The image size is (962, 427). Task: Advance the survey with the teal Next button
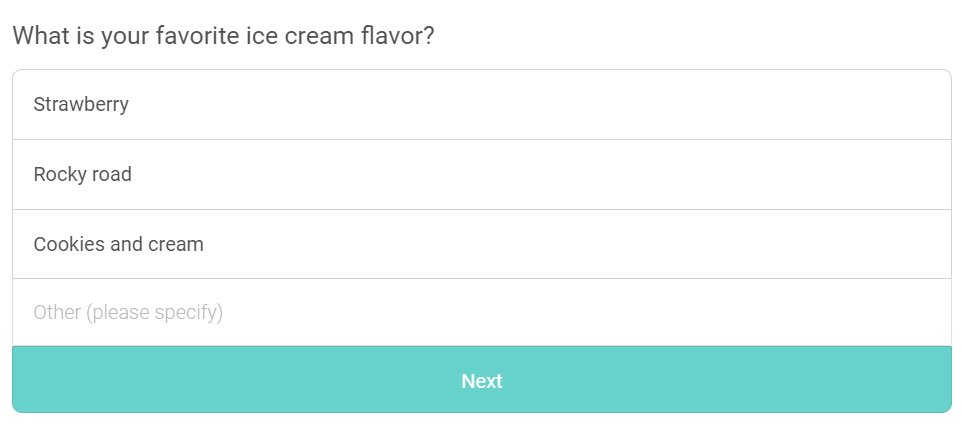(x=482, y=380)
